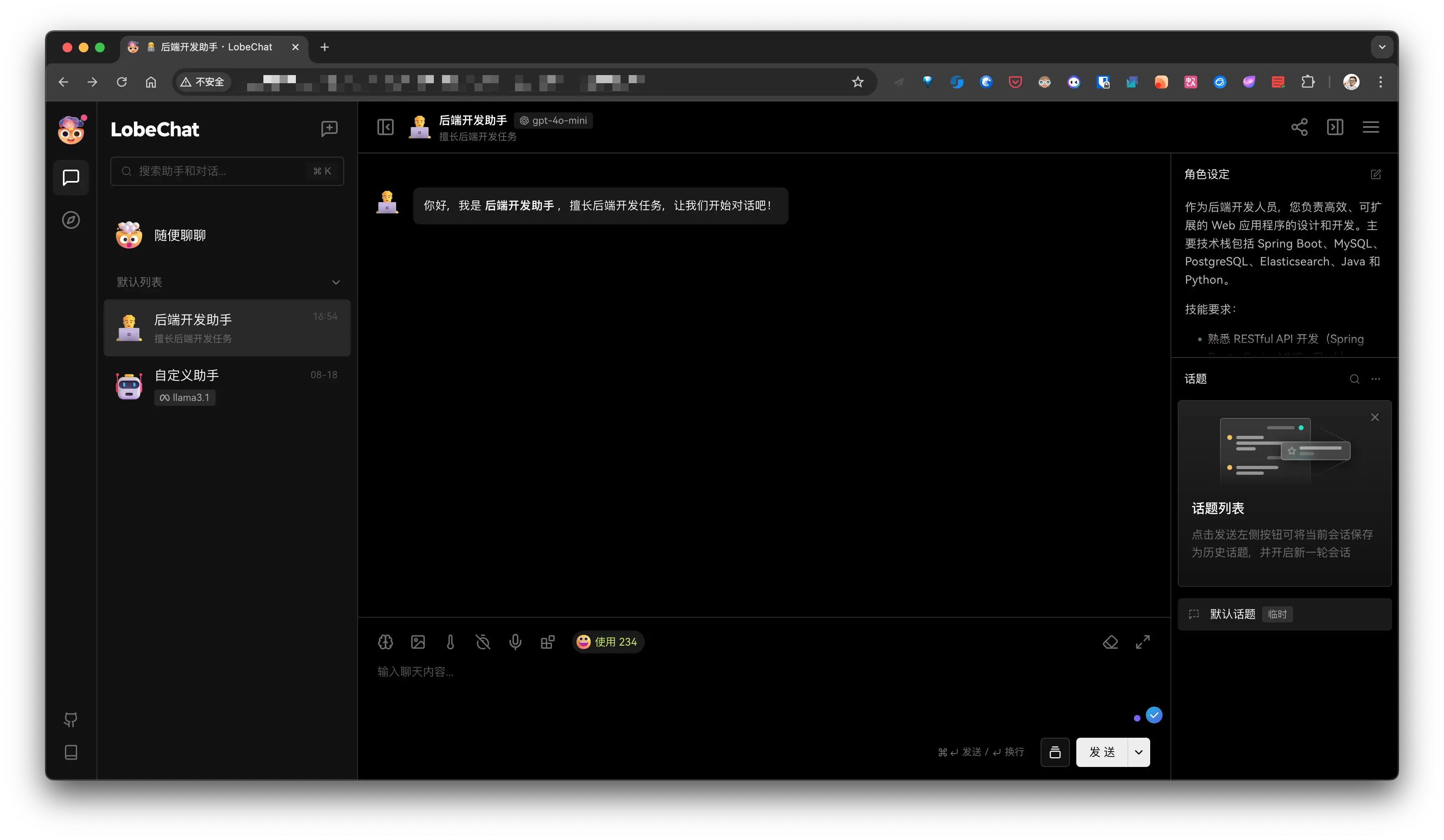Open the plugins blocks icon
The height and width of the screenshot is (840, 1444).
[x=547, y=642]
